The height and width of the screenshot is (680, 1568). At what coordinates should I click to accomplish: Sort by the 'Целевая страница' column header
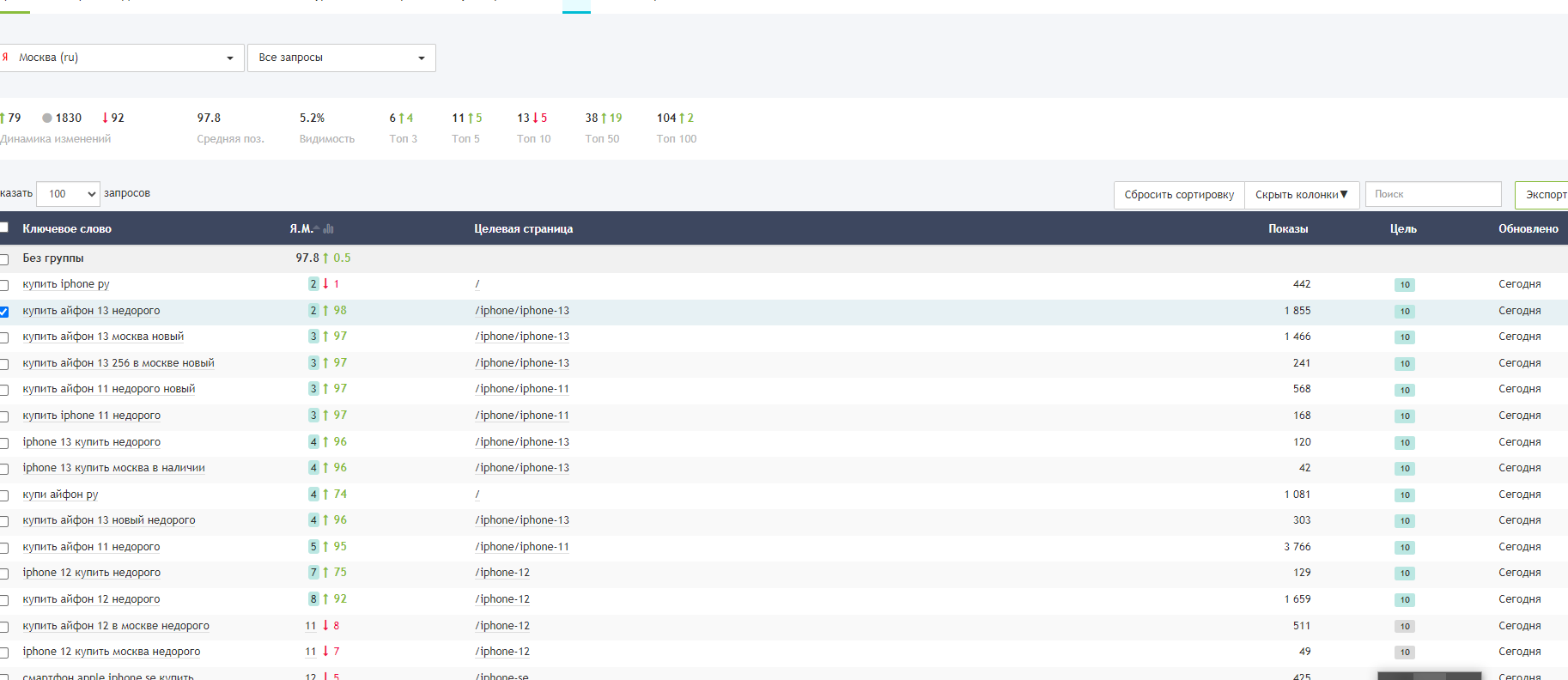pos(524,229)
